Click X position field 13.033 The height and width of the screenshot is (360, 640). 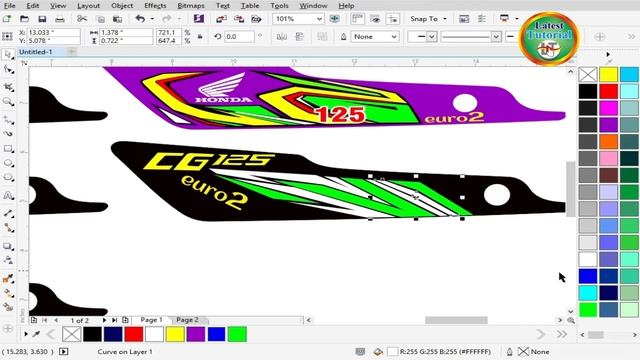point(53,32)
